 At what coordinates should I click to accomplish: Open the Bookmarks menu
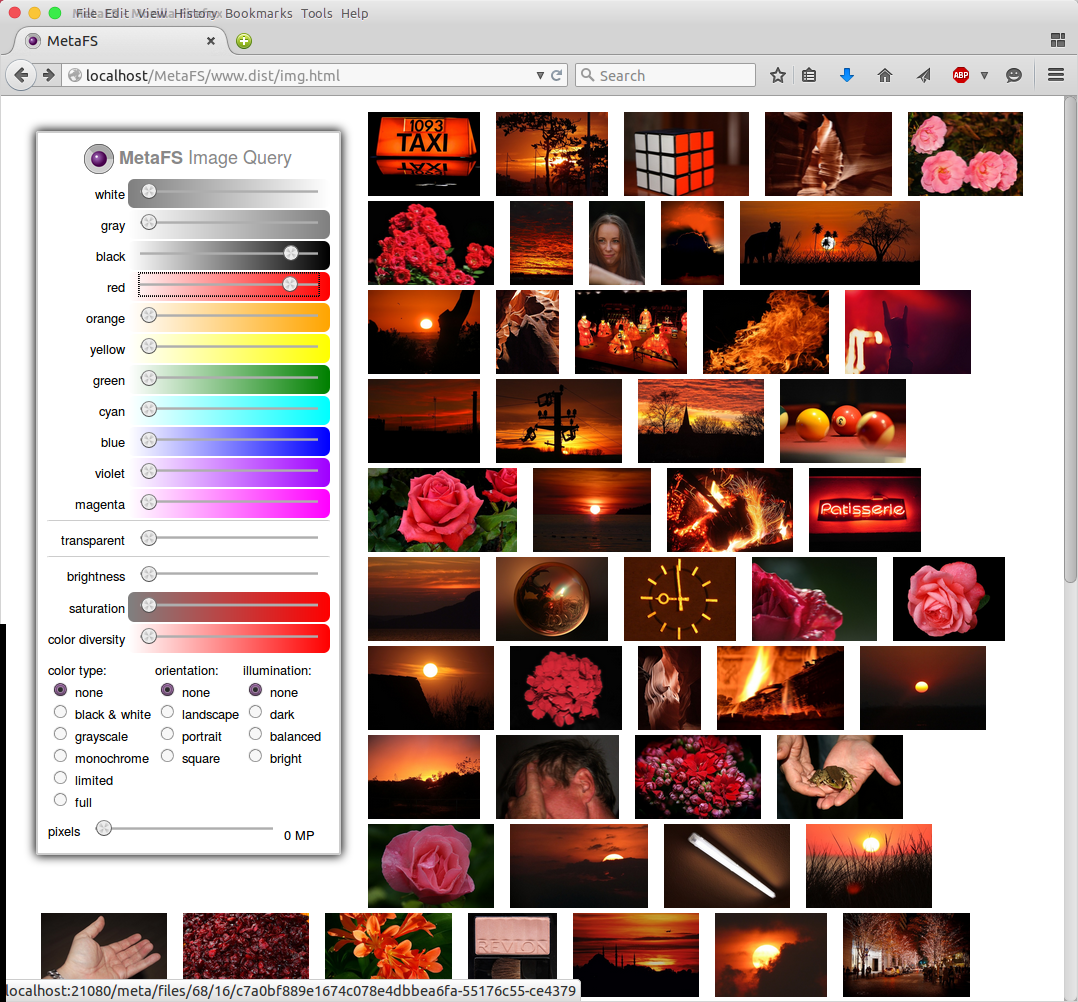click(258, 14)
